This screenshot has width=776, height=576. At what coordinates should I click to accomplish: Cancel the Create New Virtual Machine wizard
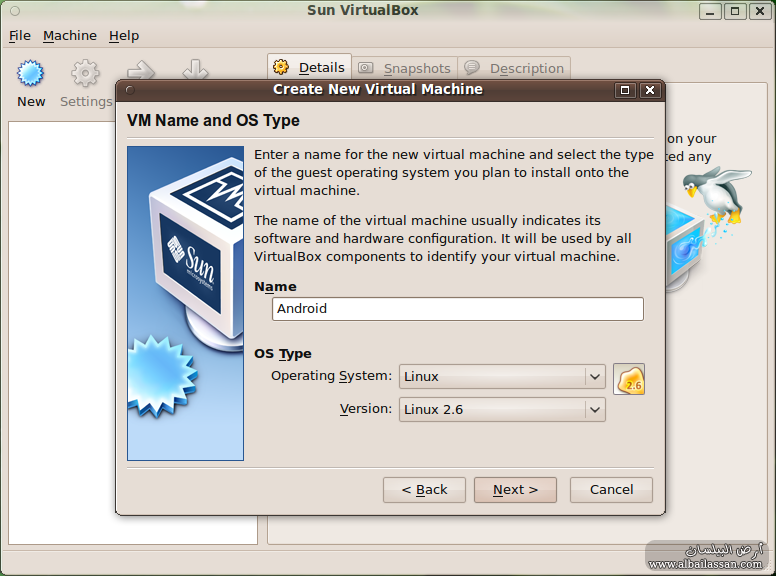tap(611, 490)
